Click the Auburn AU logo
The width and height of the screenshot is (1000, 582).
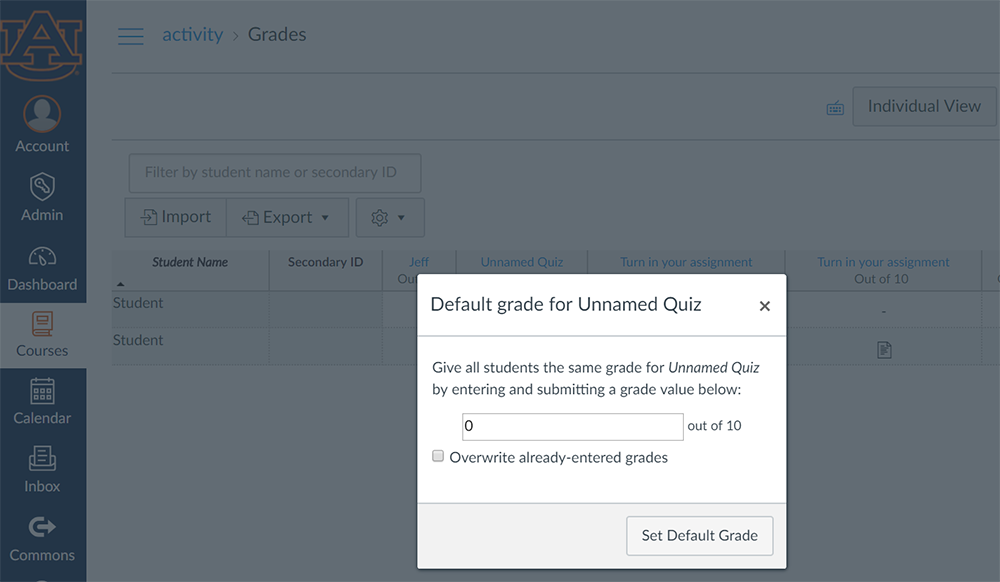tap(42, 45)
